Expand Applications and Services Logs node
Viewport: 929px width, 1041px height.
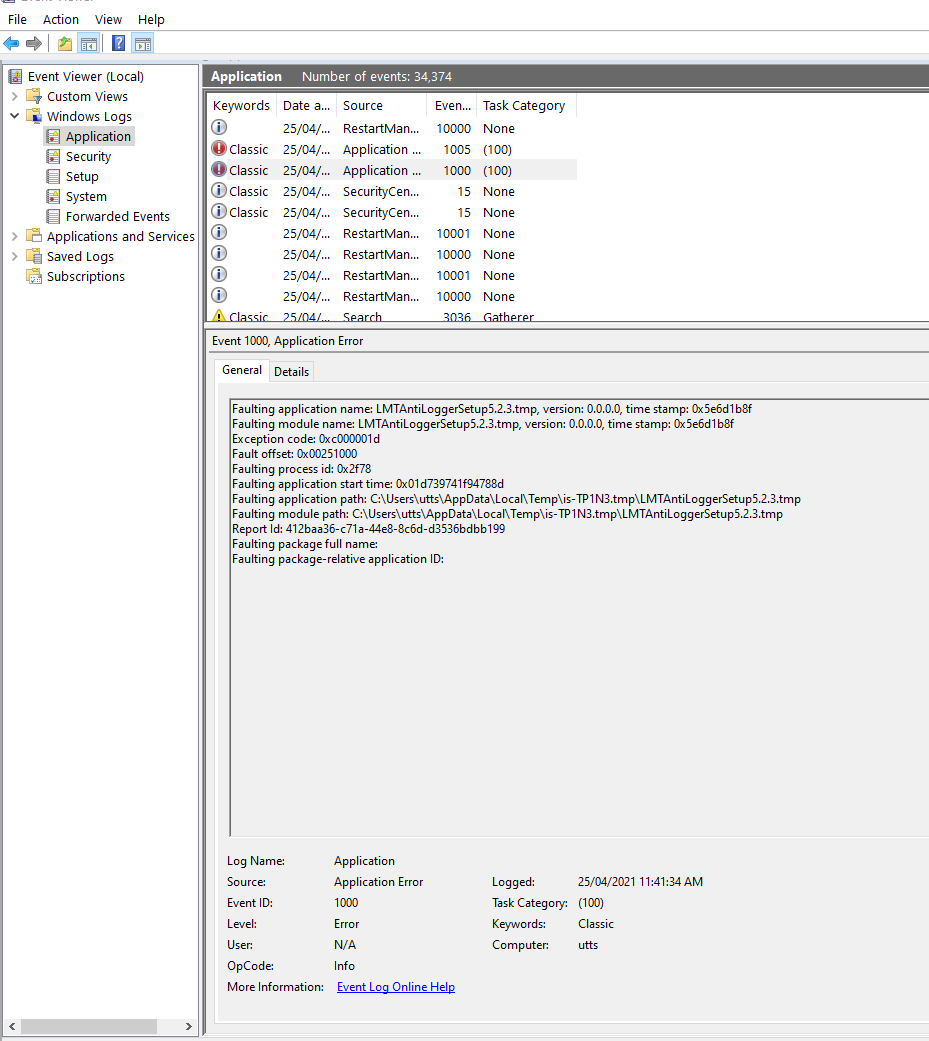pyautogui.click(x=15, y=237)
